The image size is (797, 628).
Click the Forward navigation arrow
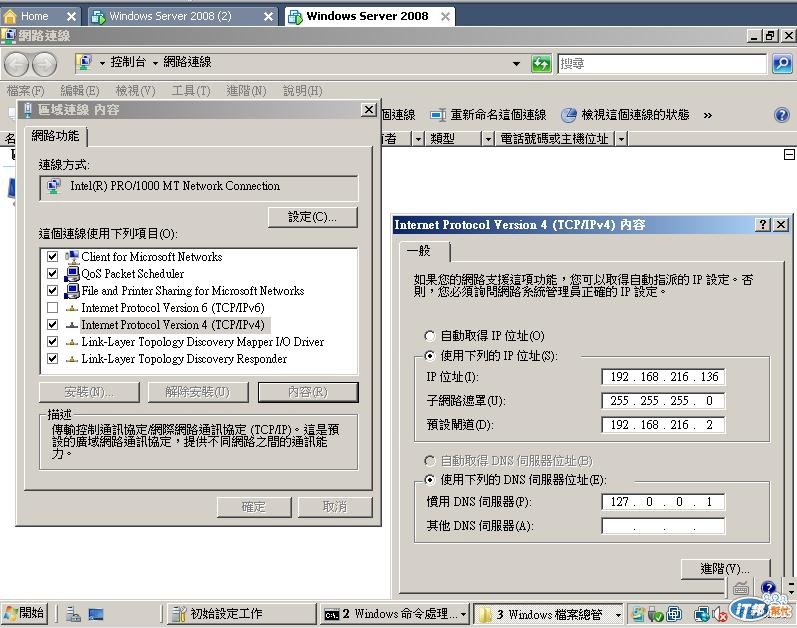pos(45,65)
